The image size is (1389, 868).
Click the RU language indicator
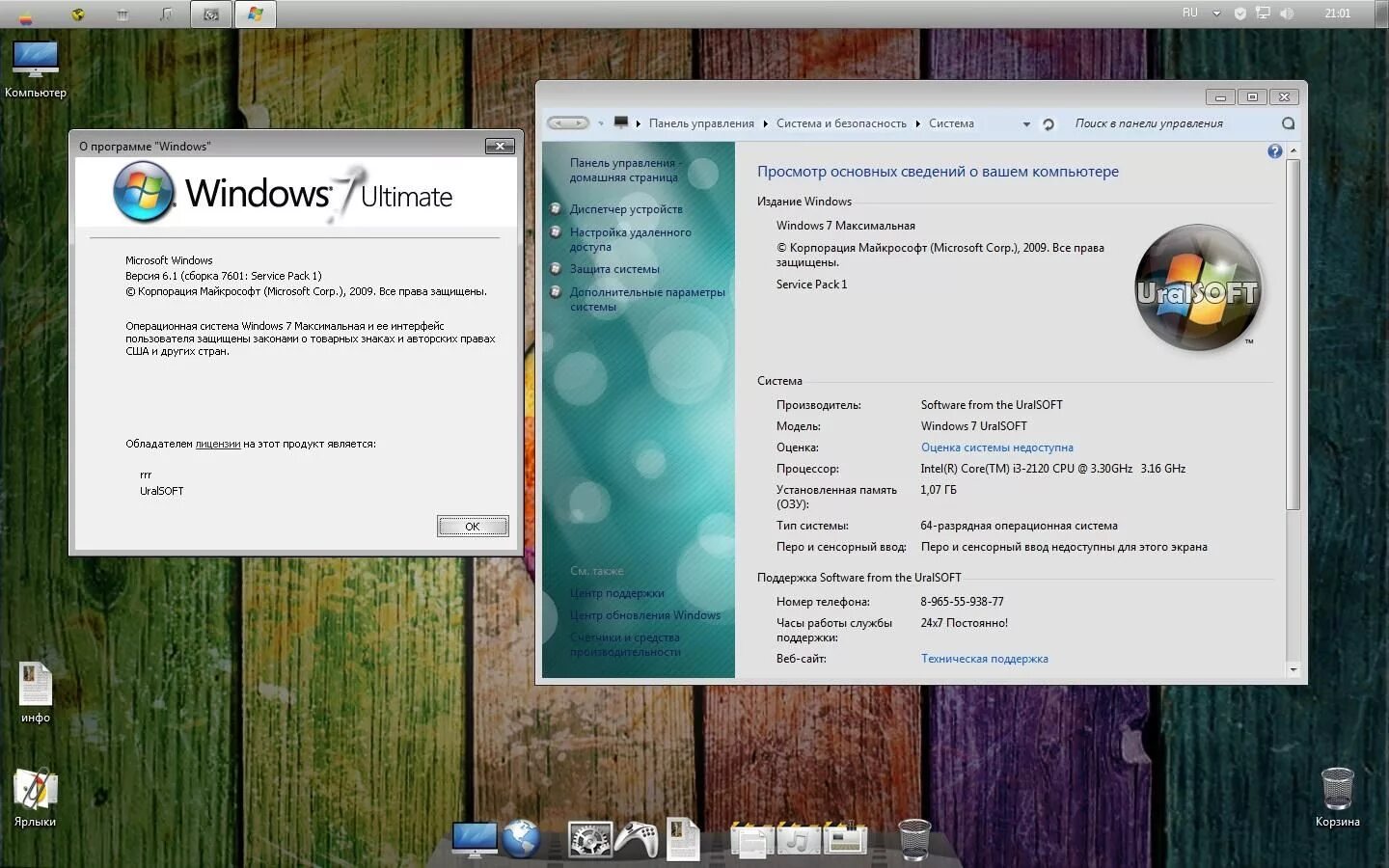1190,14
